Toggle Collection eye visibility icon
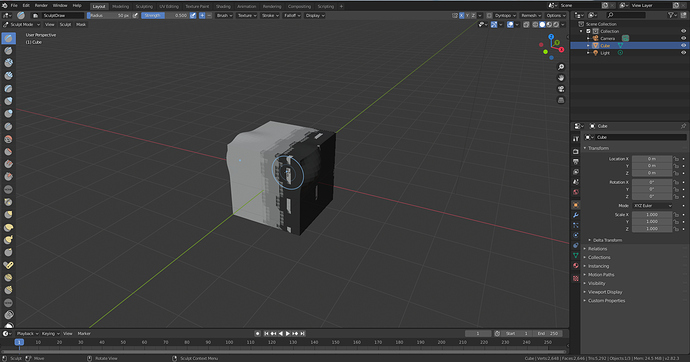 pyautogui.click(x=683, y=31)
